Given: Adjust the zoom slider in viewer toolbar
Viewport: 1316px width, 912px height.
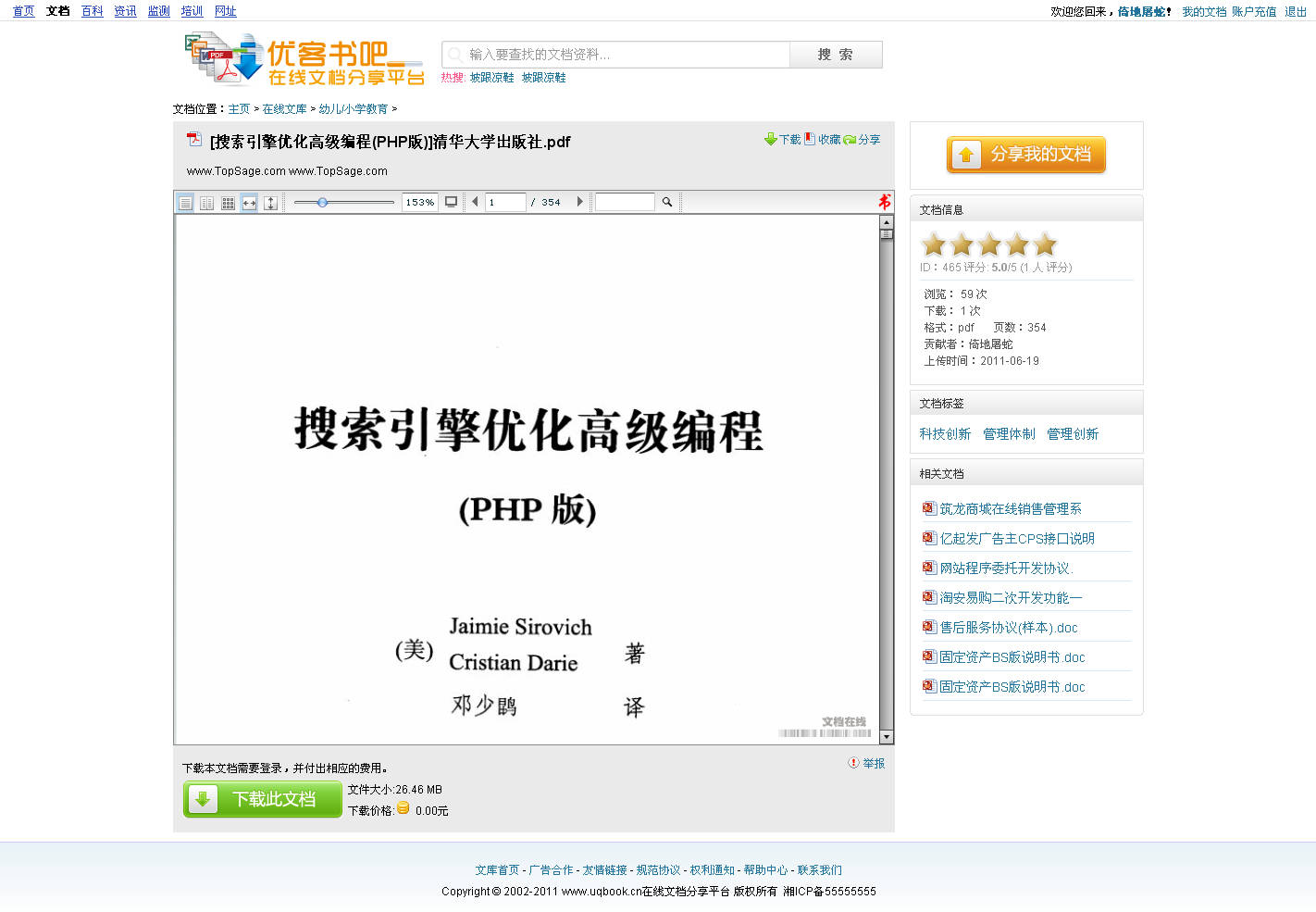Looking at the screenshot, I should [322, 202].
